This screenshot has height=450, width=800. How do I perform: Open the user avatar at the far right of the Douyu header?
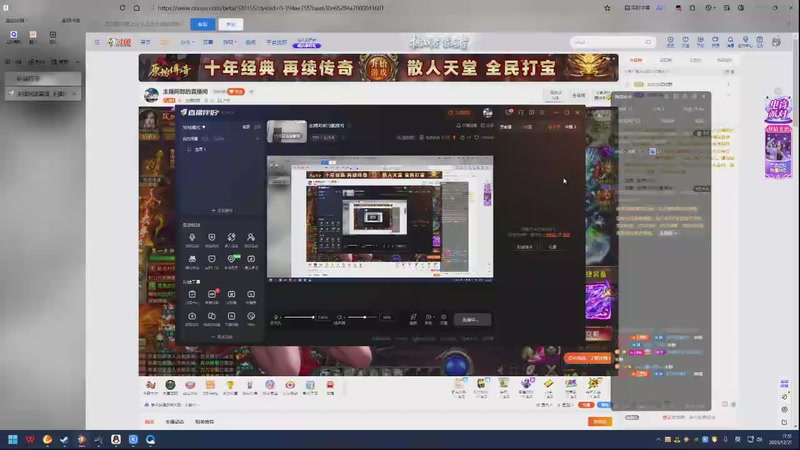tap(776, 42)
